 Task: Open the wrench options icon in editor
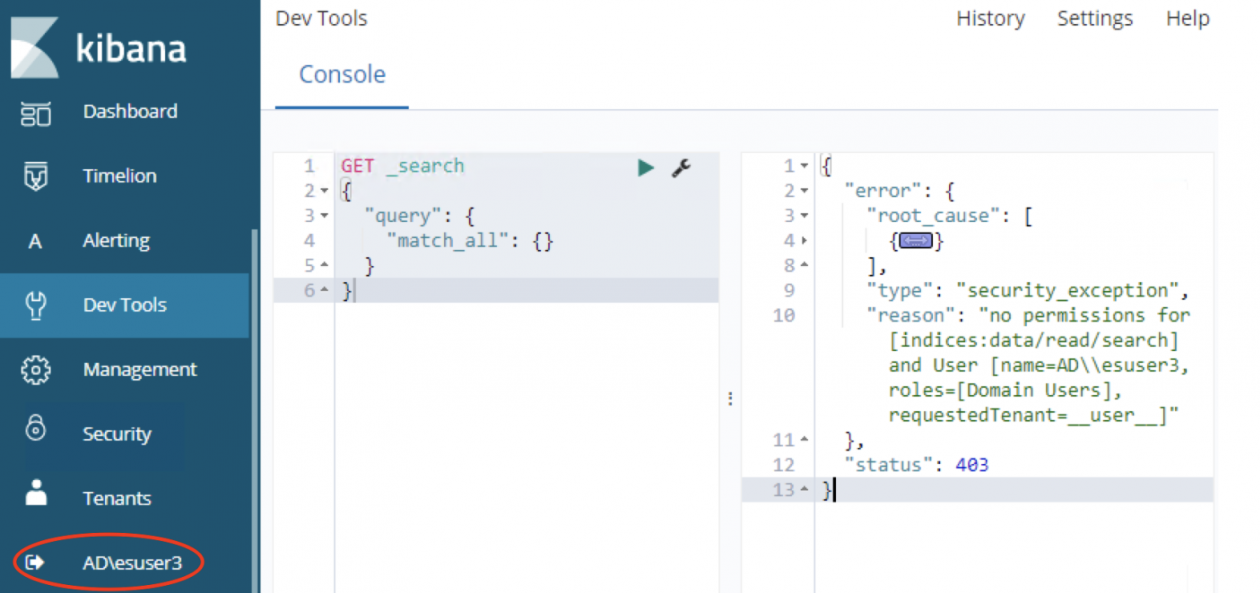(x=681, y=167)
